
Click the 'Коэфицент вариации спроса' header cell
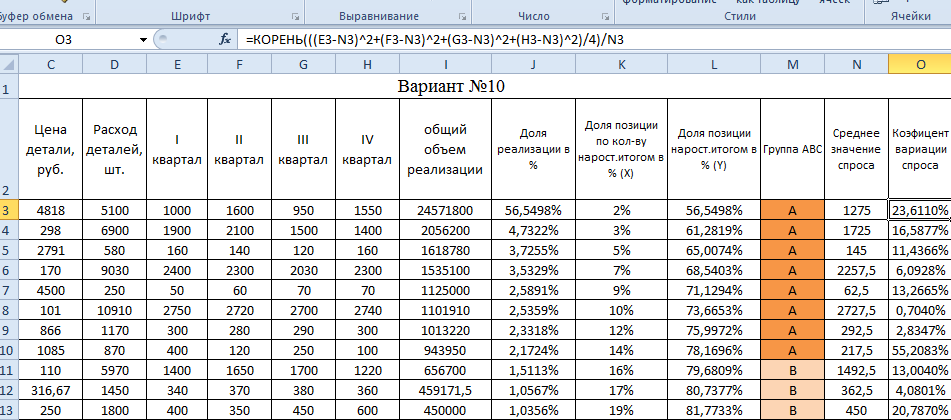click(920, 149)
